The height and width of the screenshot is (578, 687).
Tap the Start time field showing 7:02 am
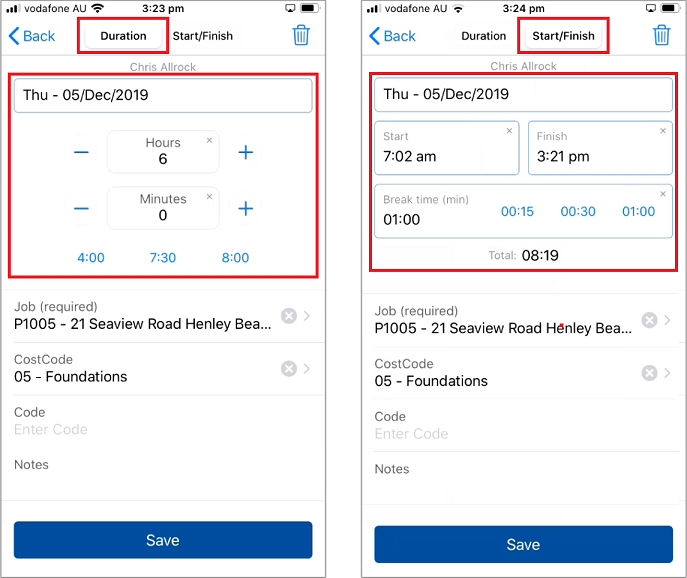click(446, 148)
